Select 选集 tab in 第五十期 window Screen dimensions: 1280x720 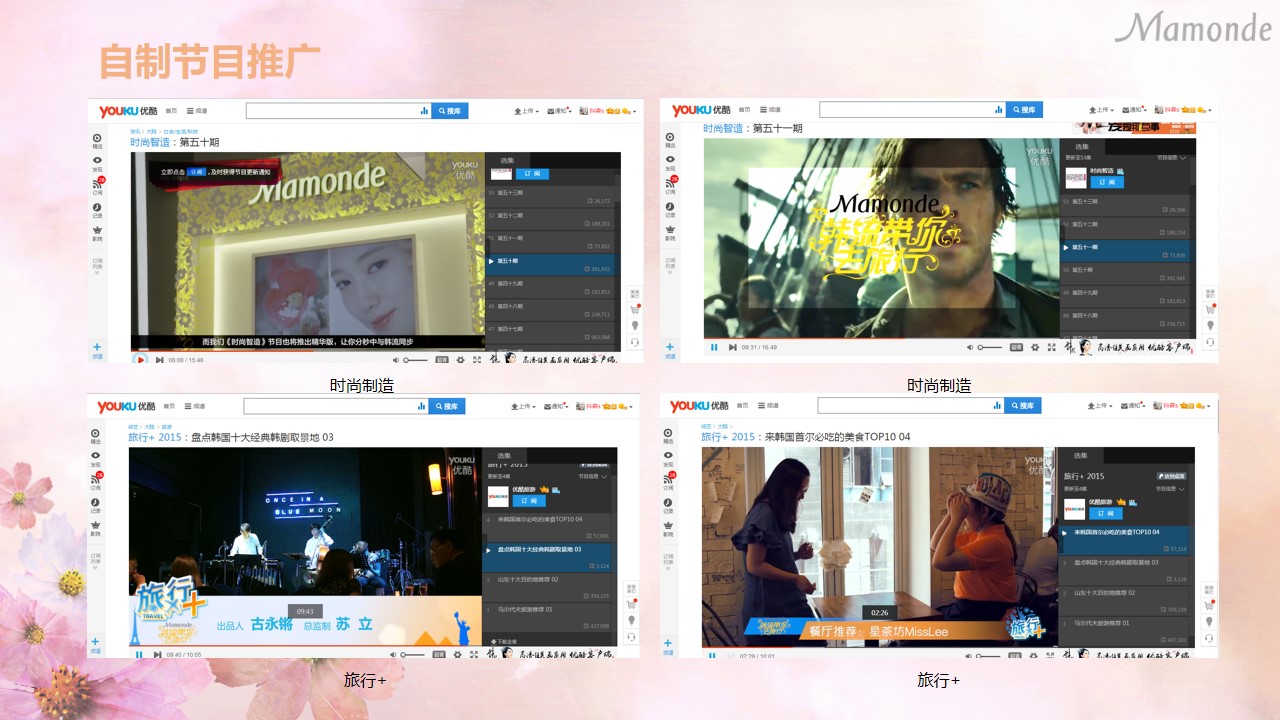[506, 161]
